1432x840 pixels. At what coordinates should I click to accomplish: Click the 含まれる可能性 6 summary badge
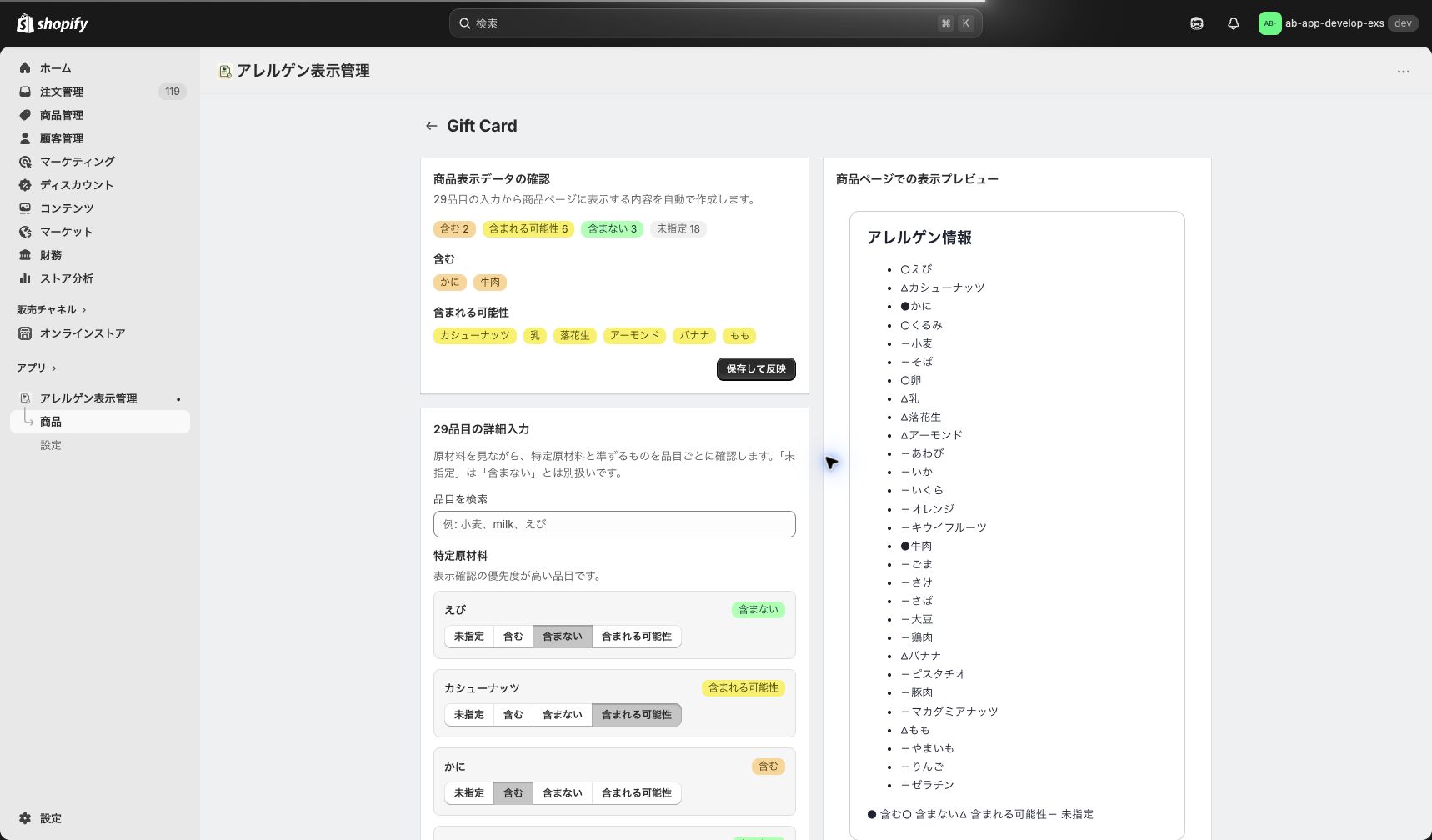[x=528, y=229]
